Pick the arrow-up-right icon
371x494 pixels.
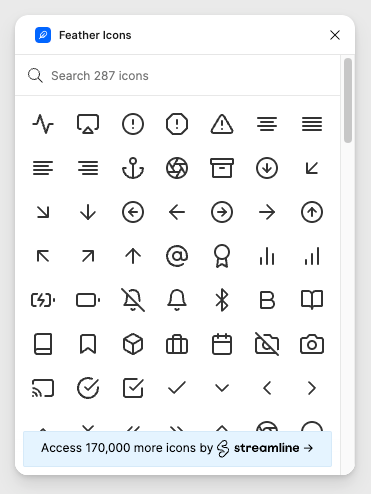pyautogui.click(x=88, y=256)
